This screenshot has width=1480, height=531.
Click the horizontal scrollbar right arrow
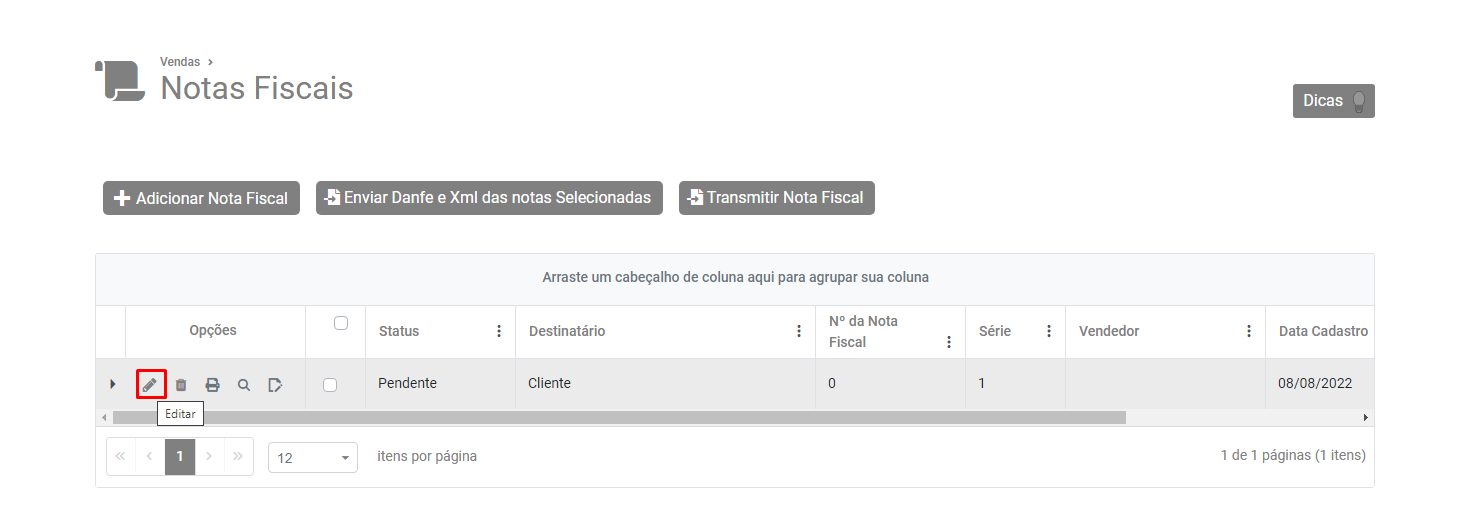(x=1366, y=417)
